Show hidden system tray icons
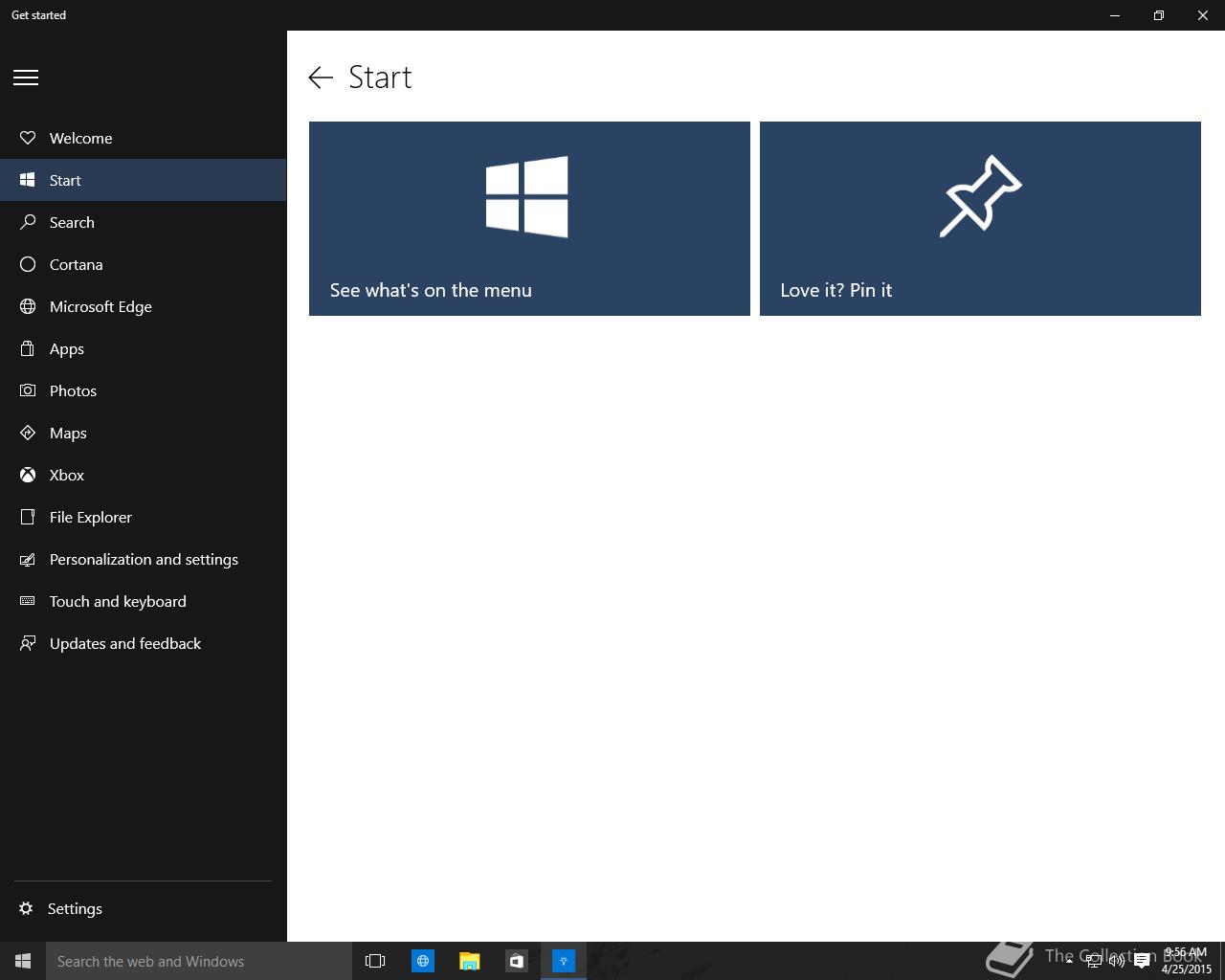 (x=1069, y=961)
